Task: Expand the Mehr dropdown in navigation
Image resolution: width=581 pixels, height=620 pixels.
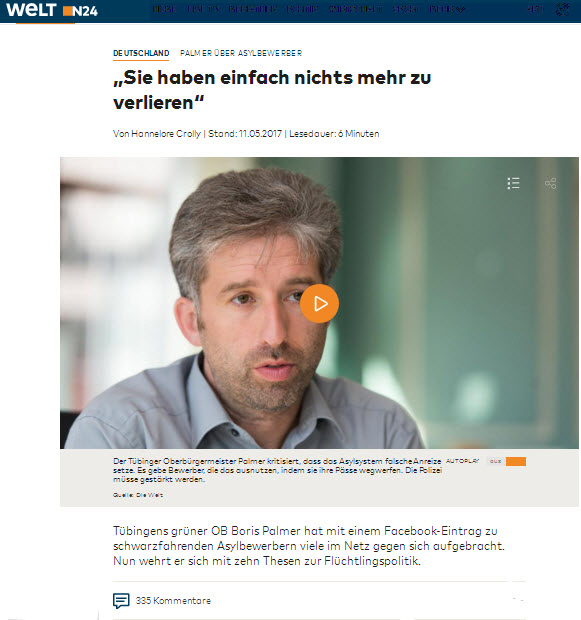Action: click(447, 9)
